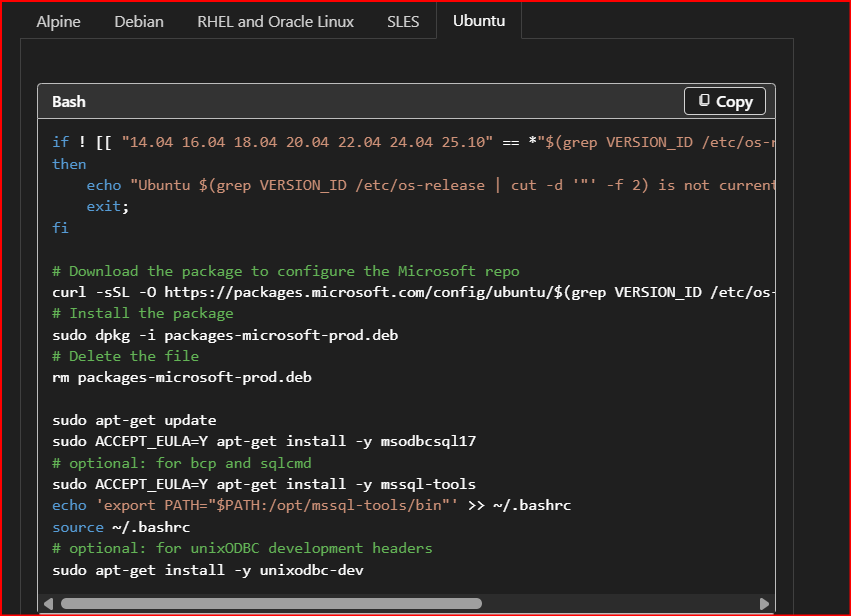Click the 'if !' version check line
The width and height of the screenshot is (851, 616).
click(414, 143)
